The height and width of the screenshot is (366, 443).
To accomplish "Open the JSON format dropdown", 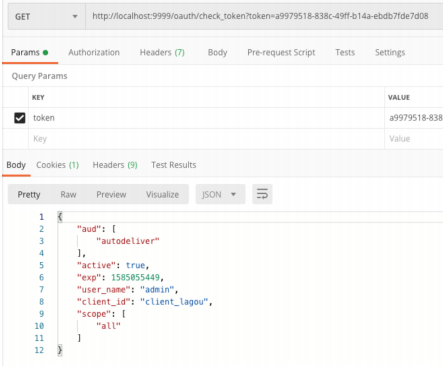I will pos(220,194).
